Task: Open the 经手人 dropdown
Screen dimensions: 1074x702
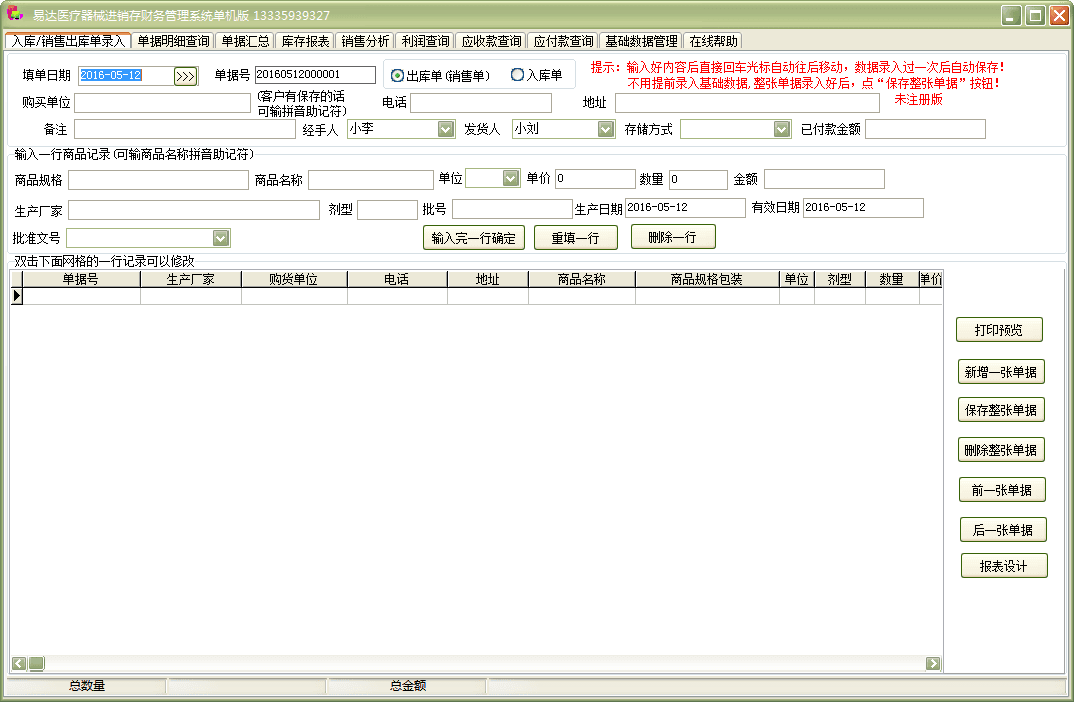Action: (446, 129)
